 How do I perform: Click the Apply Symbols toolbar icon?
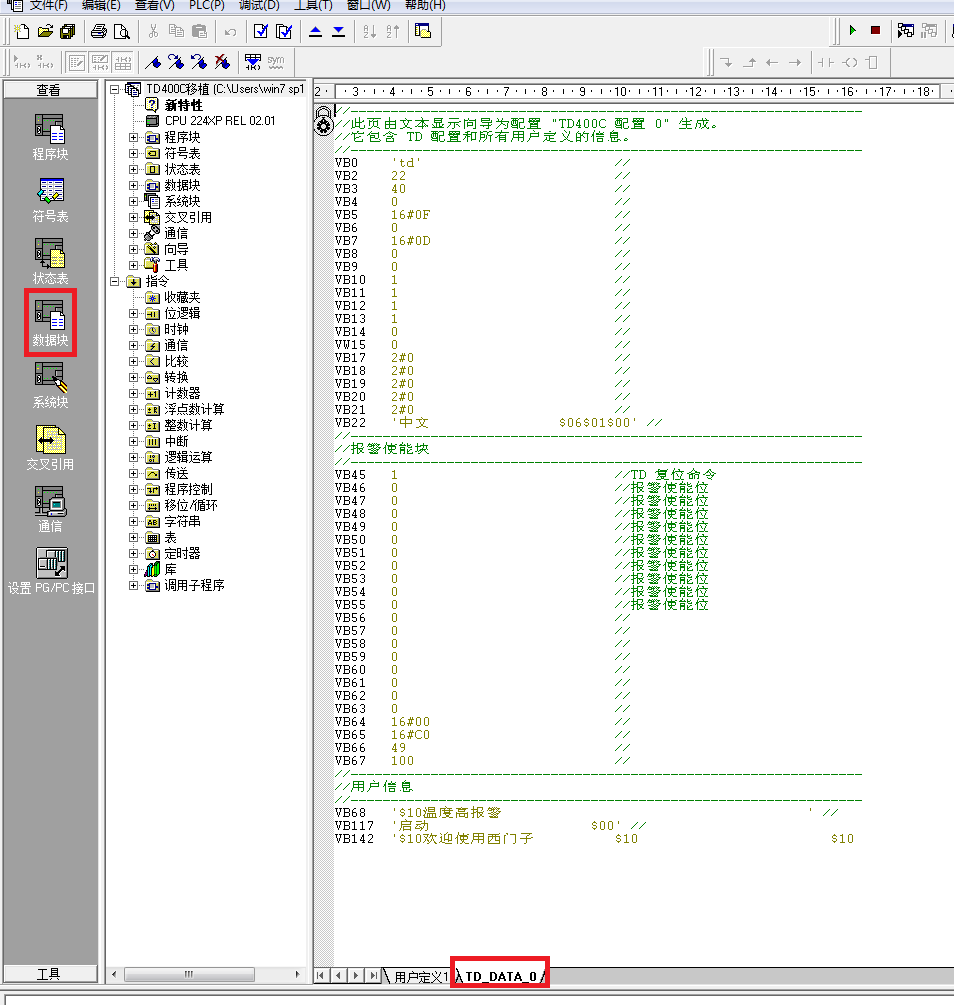[x=253, y=62]
